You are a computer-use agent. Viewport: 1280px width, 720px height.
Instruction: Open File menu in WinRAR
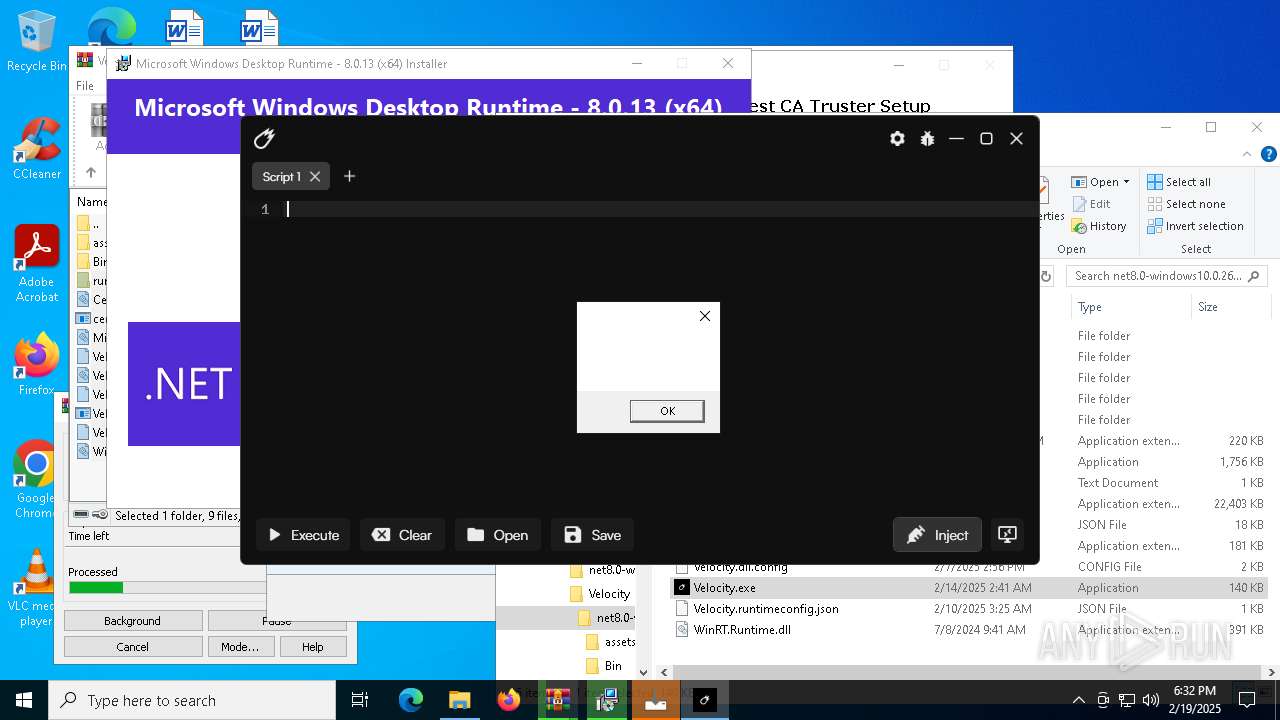point(85,86)
